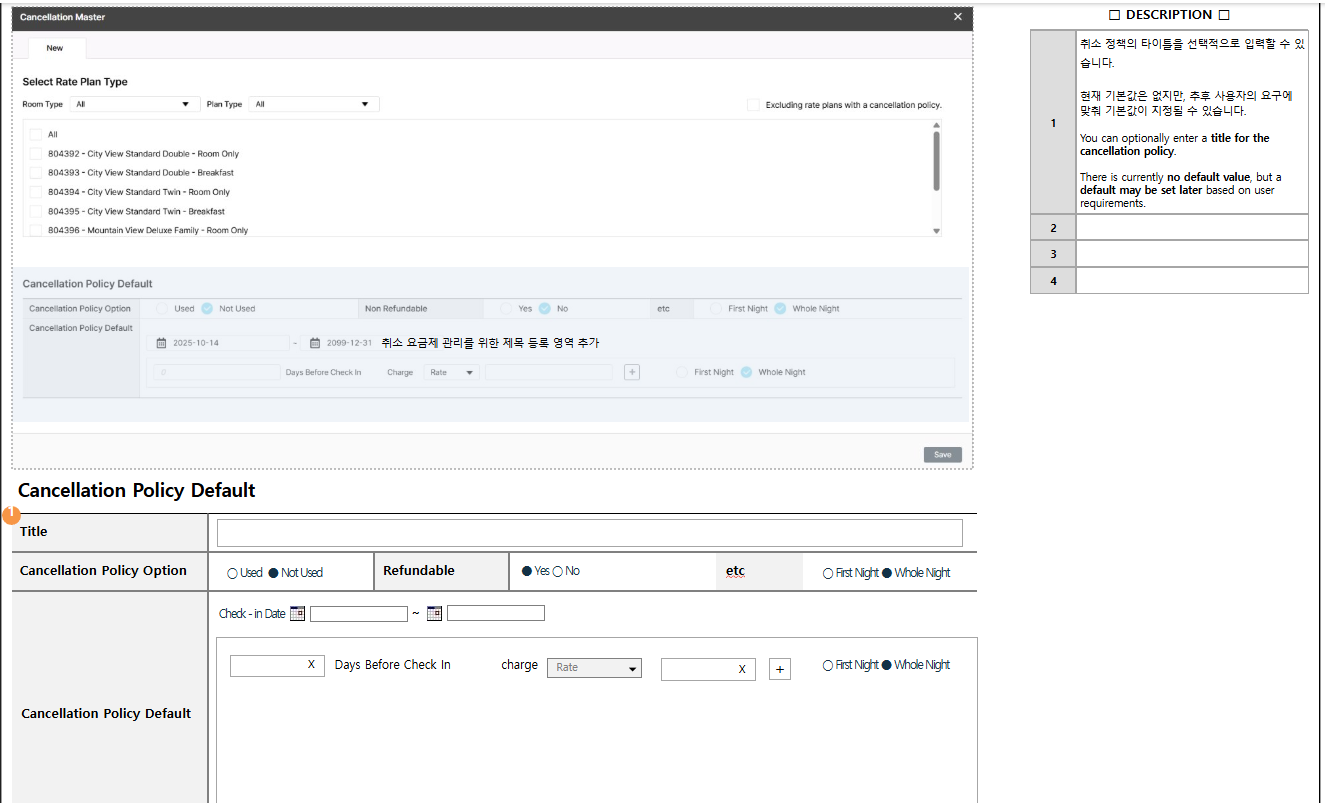Check the All rate plans checkbox

[36, 134]
